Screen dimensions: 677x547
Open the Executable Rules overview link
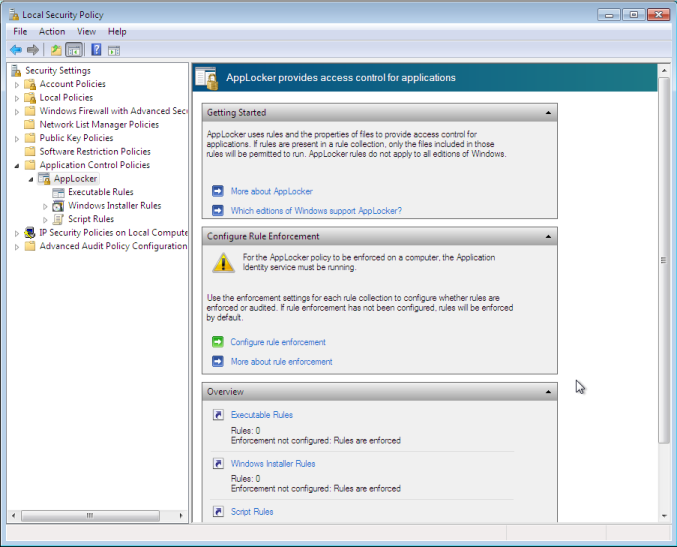(x=262, y=415)
